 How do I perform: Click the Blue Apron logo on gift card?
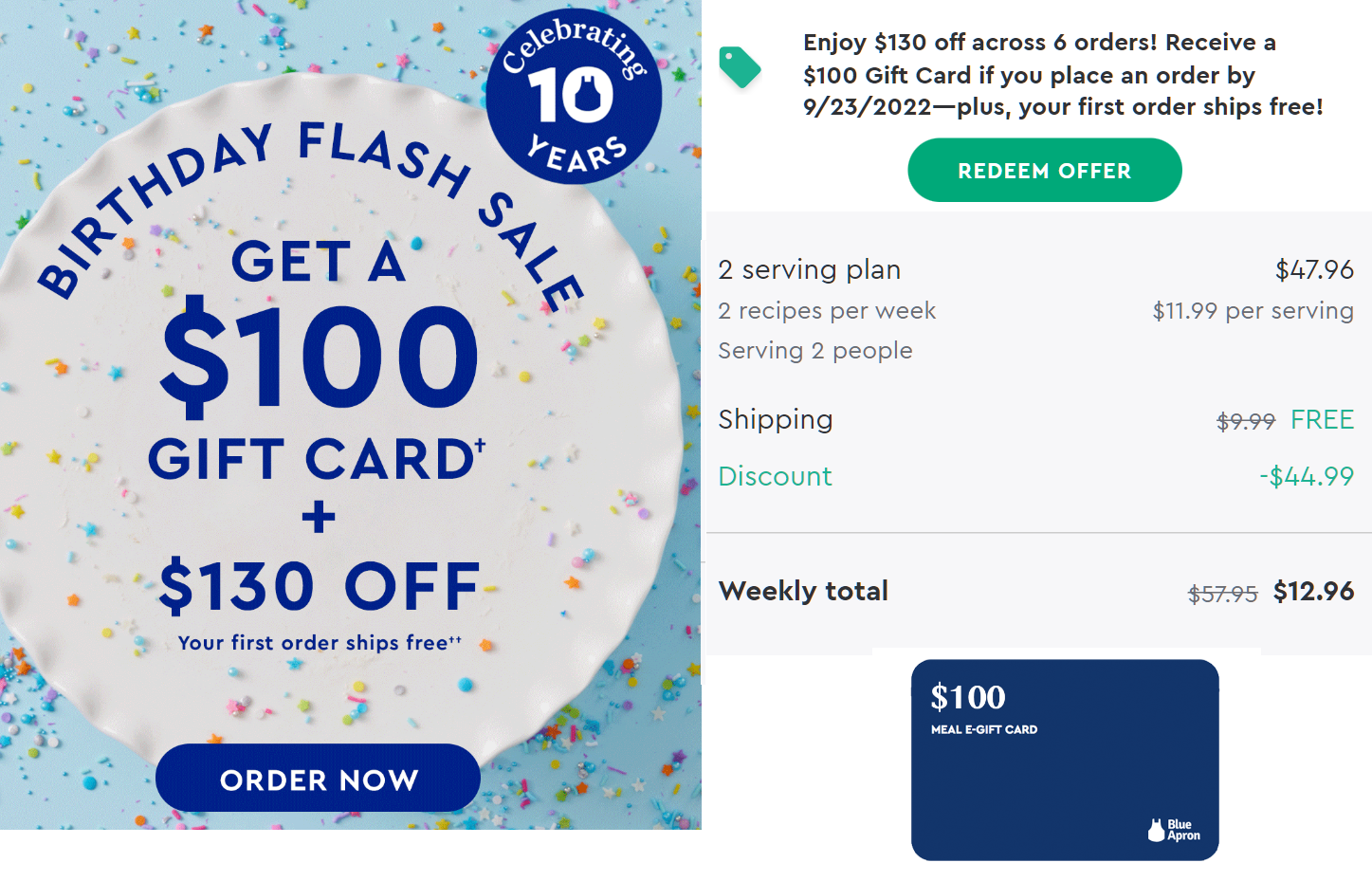click(x=1174, y=830)
